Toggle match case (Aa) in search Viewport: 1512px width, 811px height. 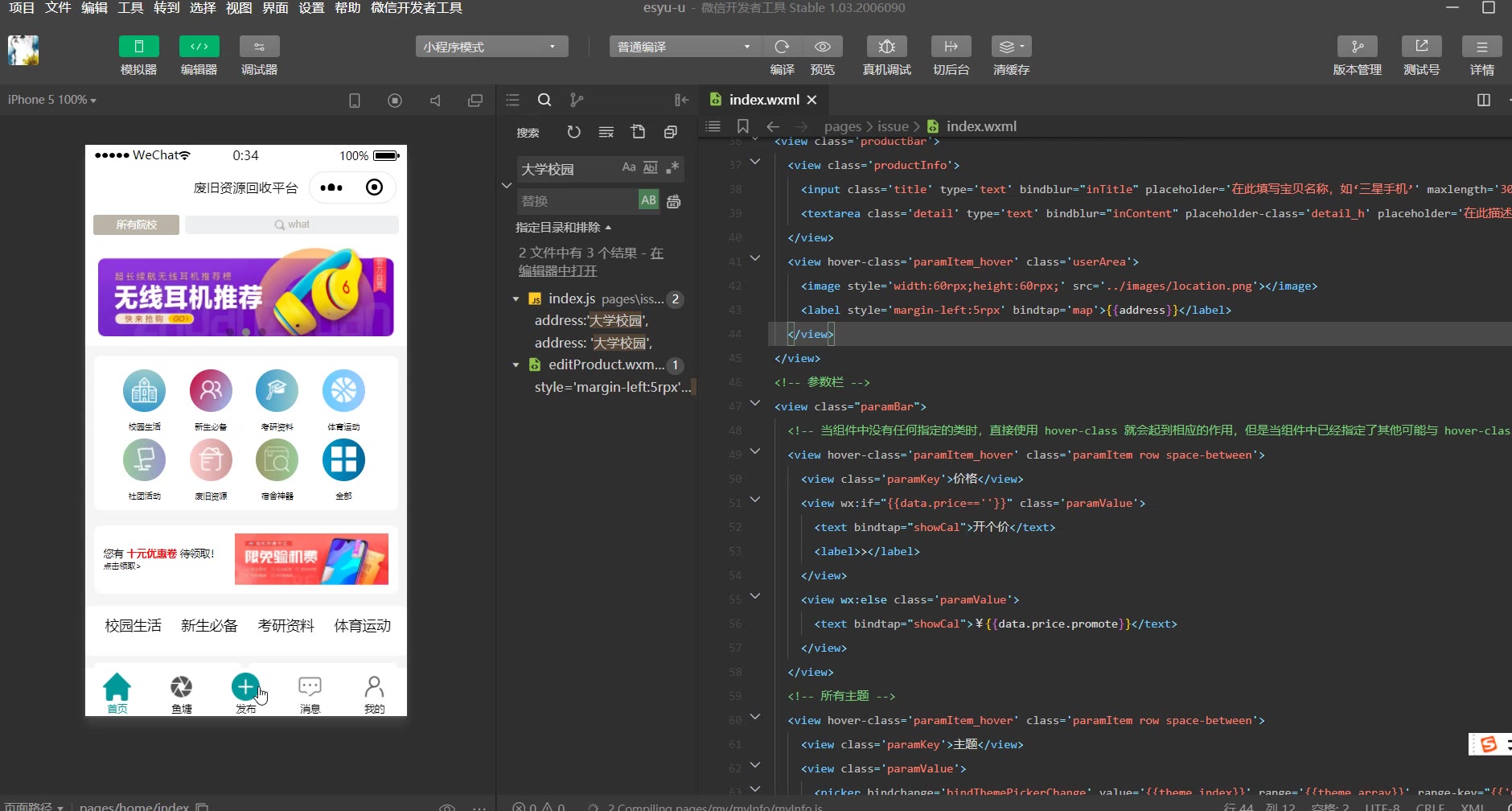pos(629,167)
